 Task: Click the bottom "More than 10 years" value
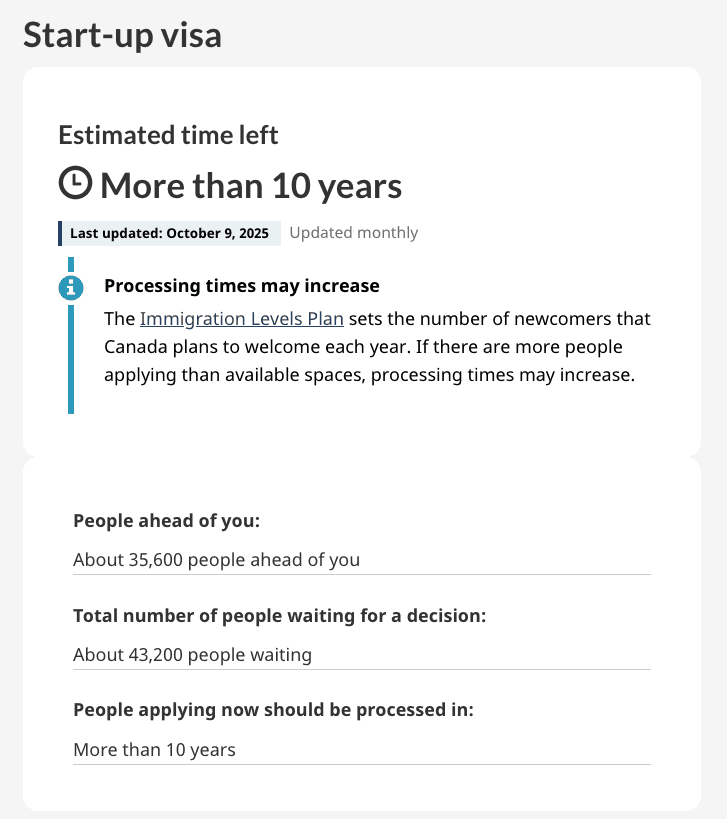pos(154,749)
